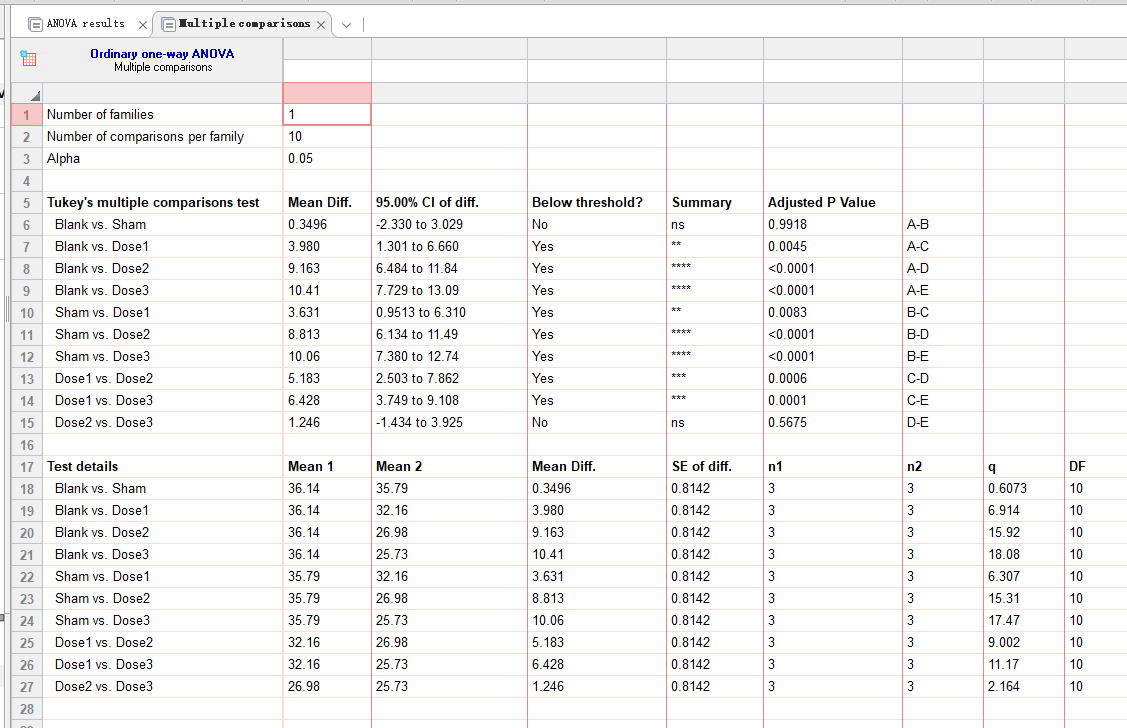Click the red results table icon beside the title

coord(28,58)
